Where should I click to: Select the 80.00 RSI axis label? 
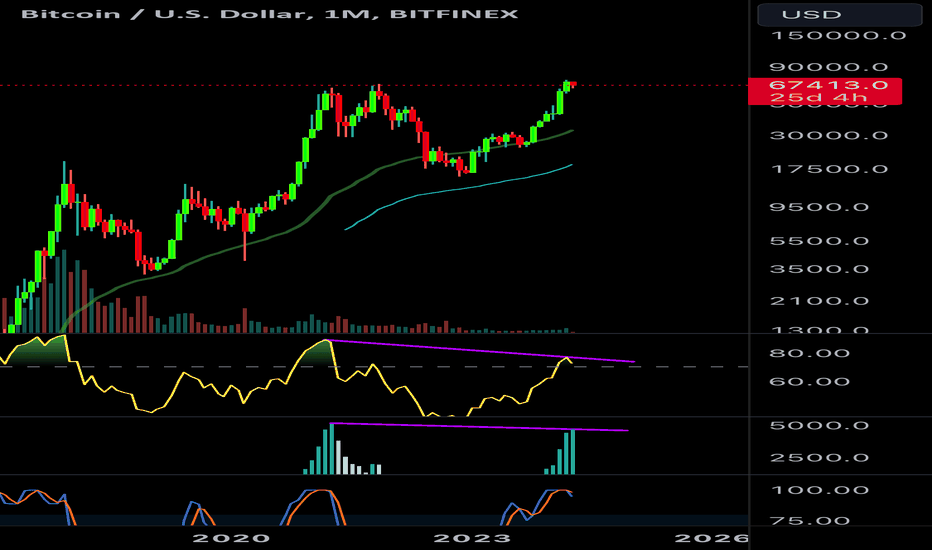coord(809,353)
